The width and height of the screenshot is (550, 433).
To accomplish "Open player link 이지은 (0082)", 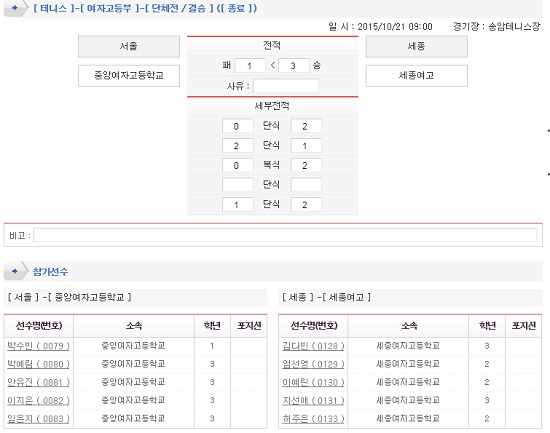I will pos(38,400).
